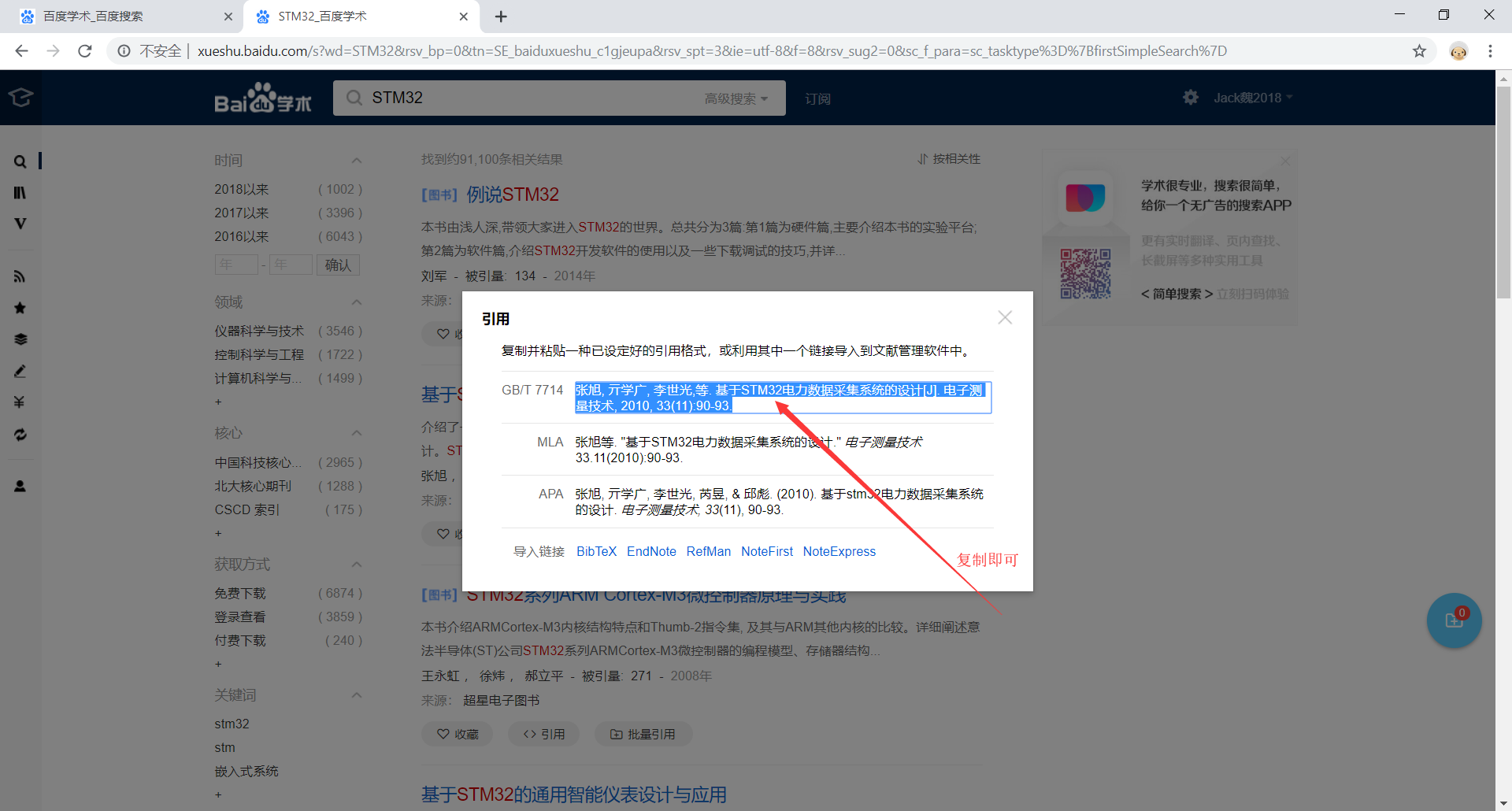Image resolution: width=1512 pixels, height=811 pixels.
Task: Click the search icon in left sidebar
Action: (20, 161)
